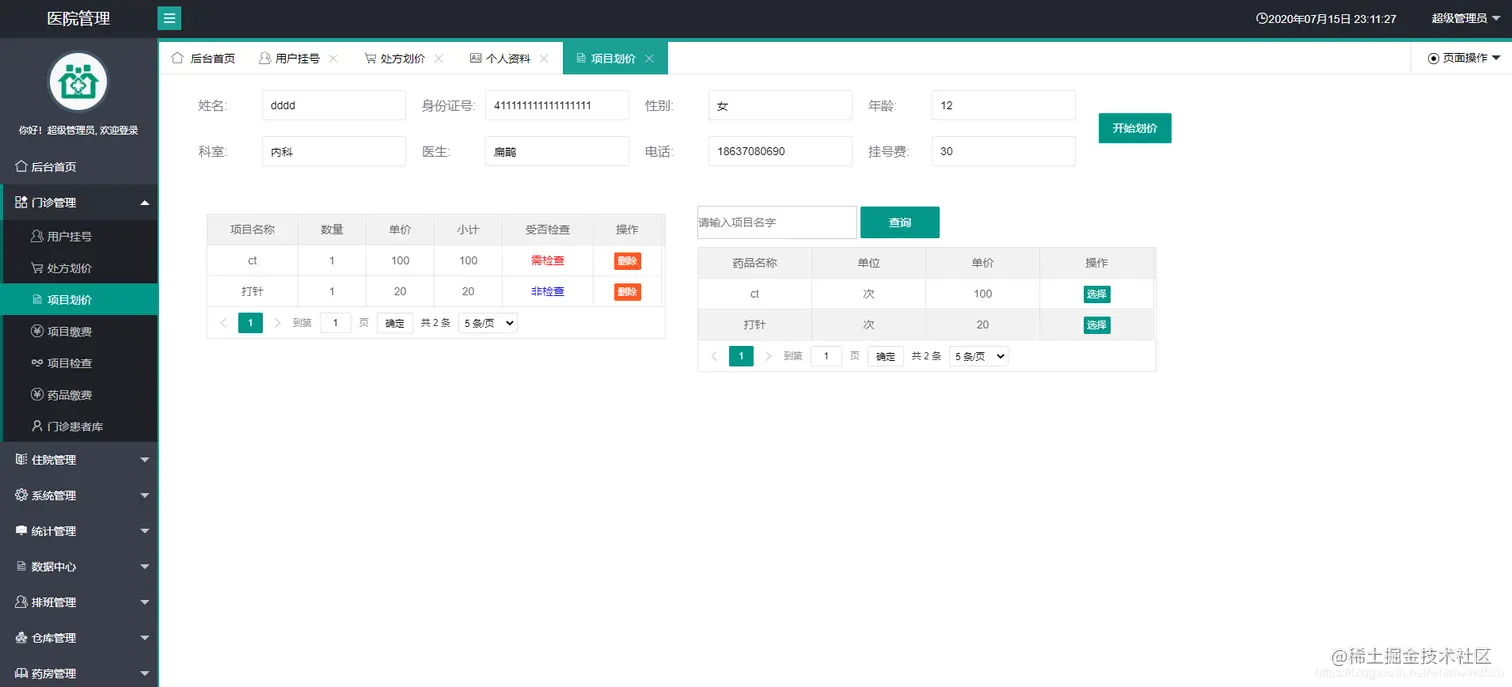Close the 处方划价 tab
The image size is (1512, 687).
point(438,59)
